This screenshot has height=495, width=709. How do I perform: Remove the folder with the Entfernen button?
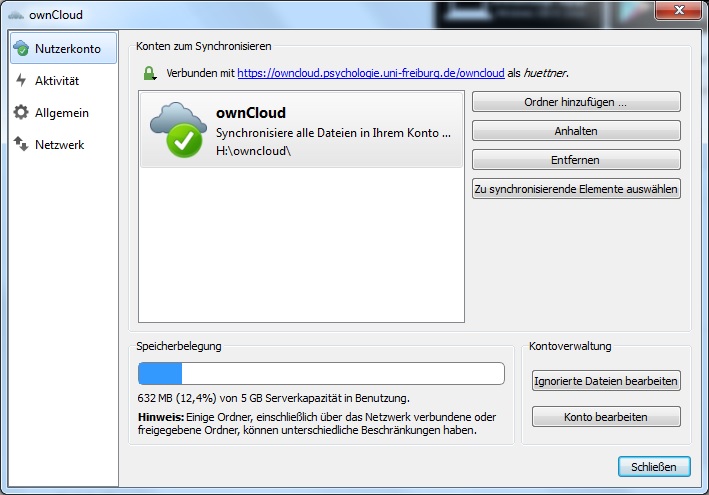pos(576,160)
